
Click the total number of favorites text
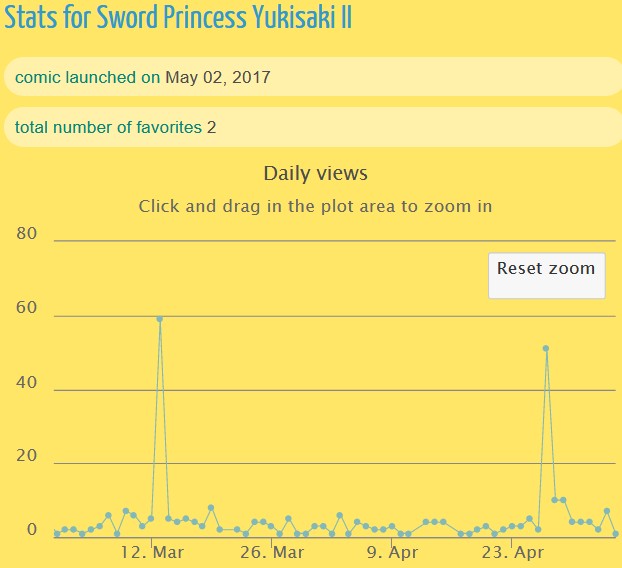(x=108, y=127)
